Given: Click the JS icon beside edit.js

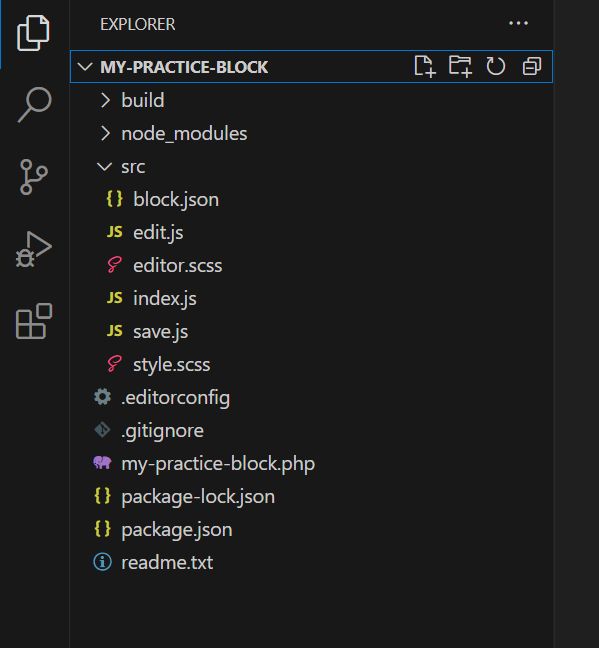Looking at the screenshot, I should [x=115, y=232].
